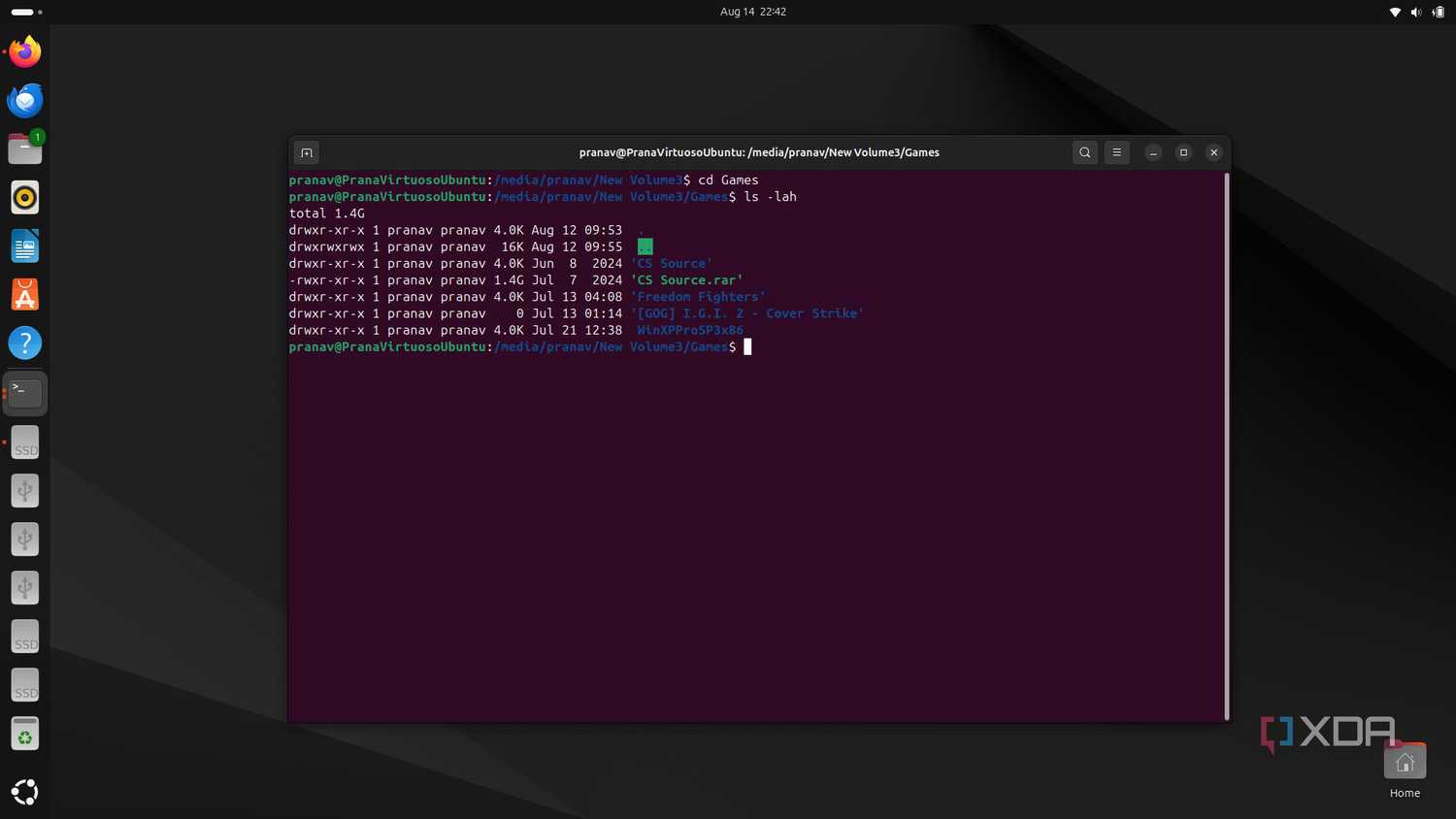
Task: Show Applications using the Ubuntu logo
Action: 25,792
